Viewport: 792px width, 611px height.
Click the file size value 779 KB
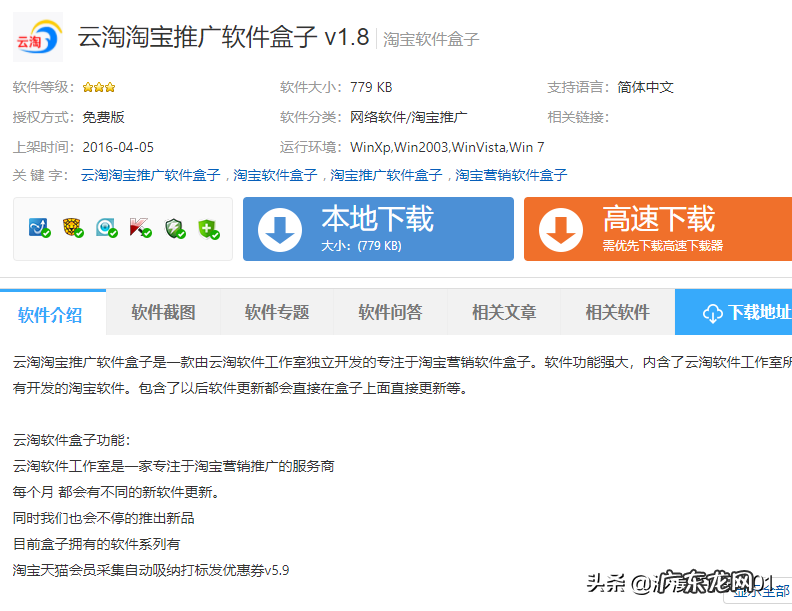click(x=371, y=87)
